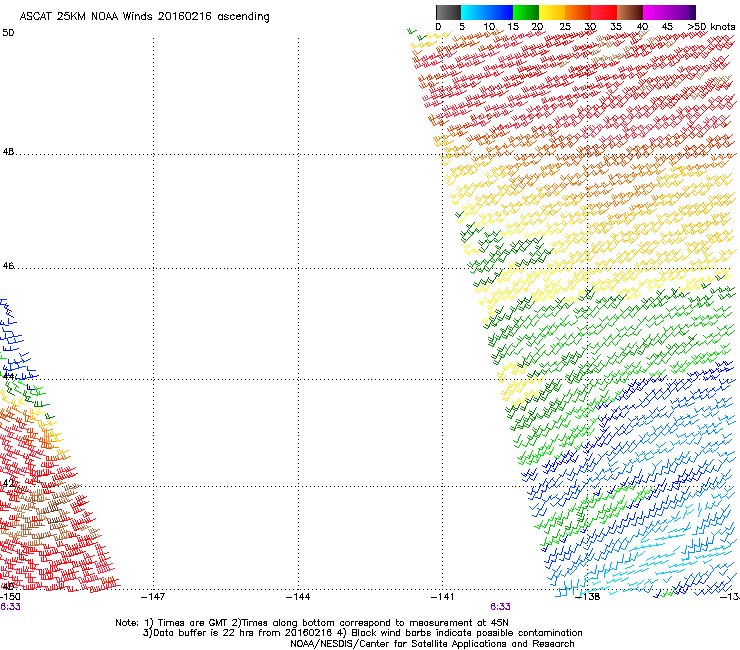This screenshot has height=650, width=740.
Task: Click the '20' label on the knots scale
Action: click(x=538, y=27)
